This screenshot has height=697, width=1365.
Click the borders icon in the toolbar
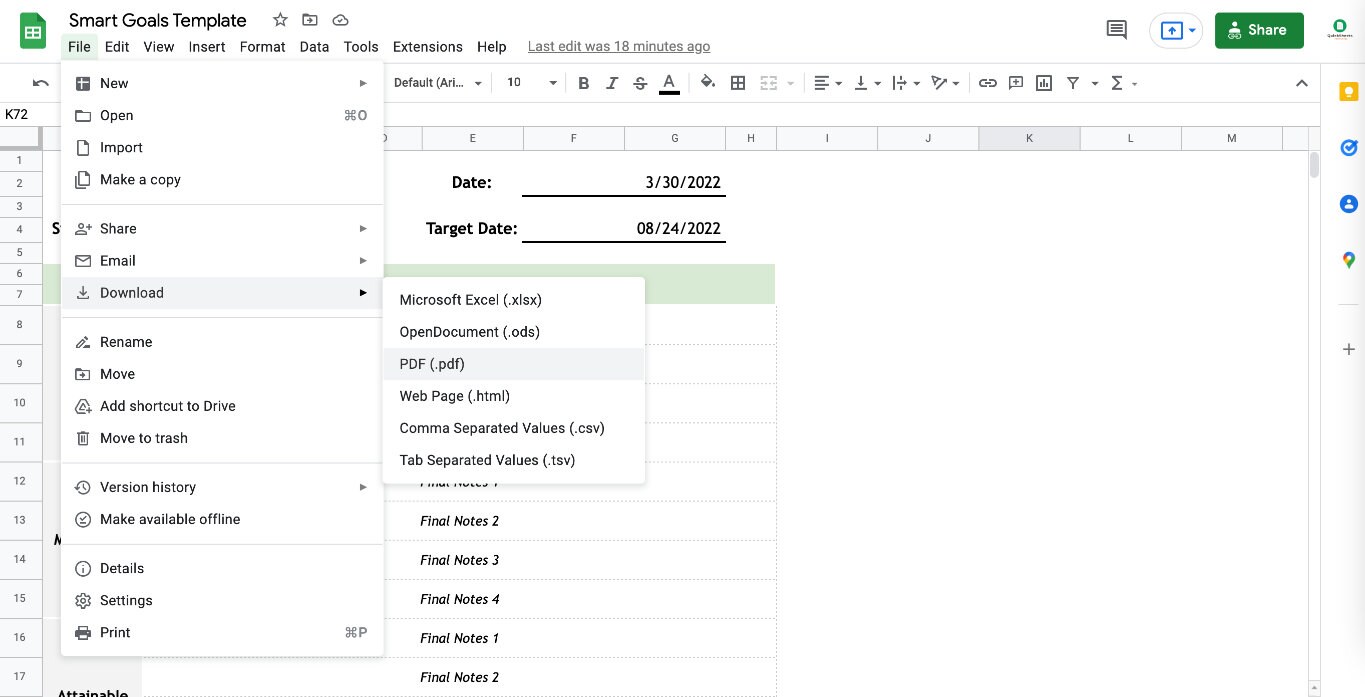[738, 82]
